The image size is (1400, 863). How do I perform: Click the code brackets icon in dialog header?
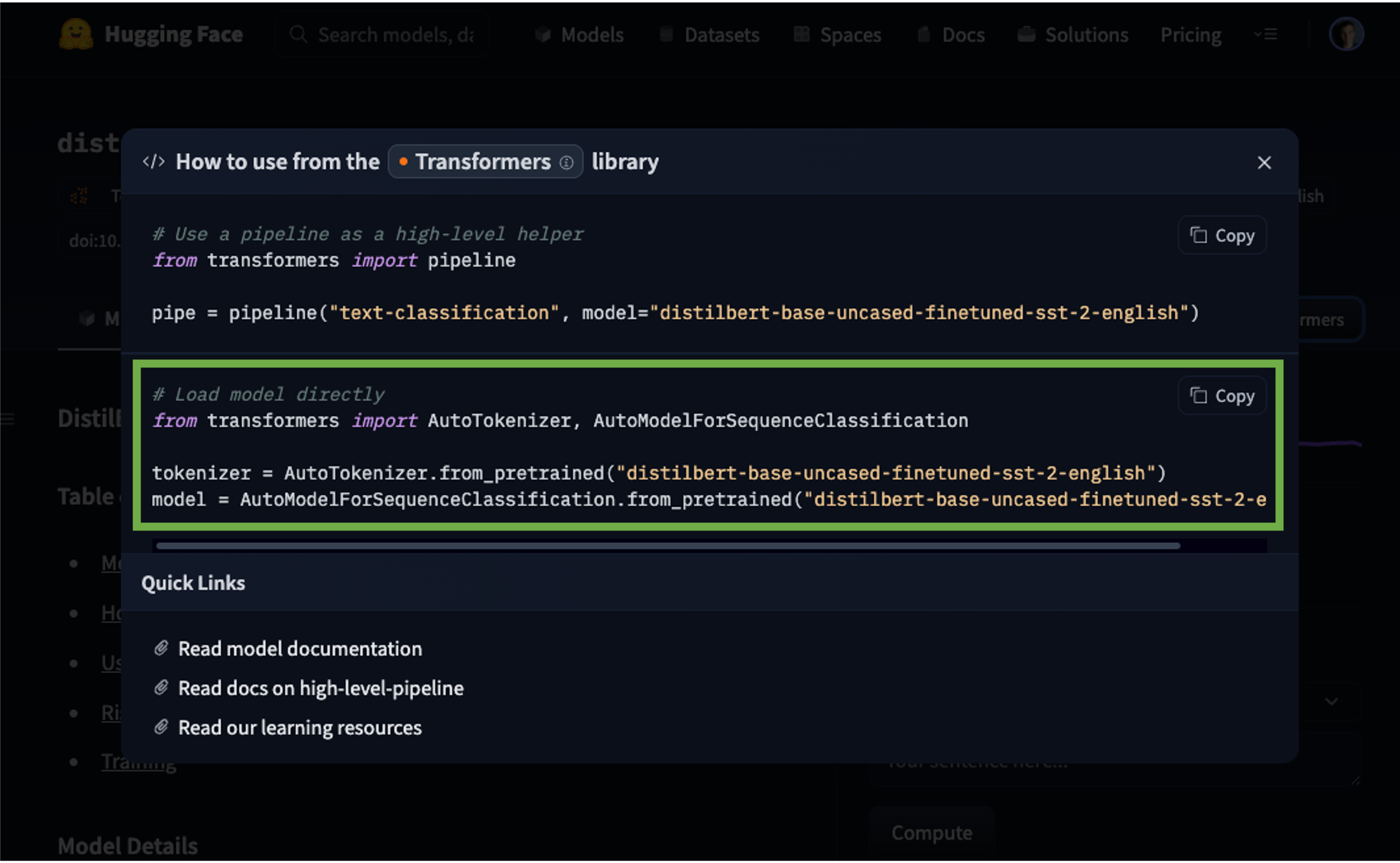pyautogui.click(x=154, y=162)
